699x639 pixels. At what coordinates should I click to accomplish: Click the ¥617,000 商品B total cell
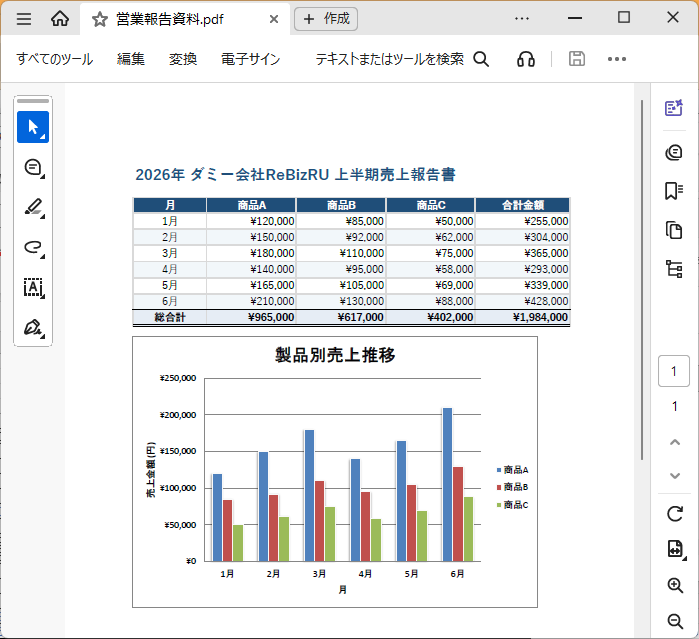tap(341, 317)
